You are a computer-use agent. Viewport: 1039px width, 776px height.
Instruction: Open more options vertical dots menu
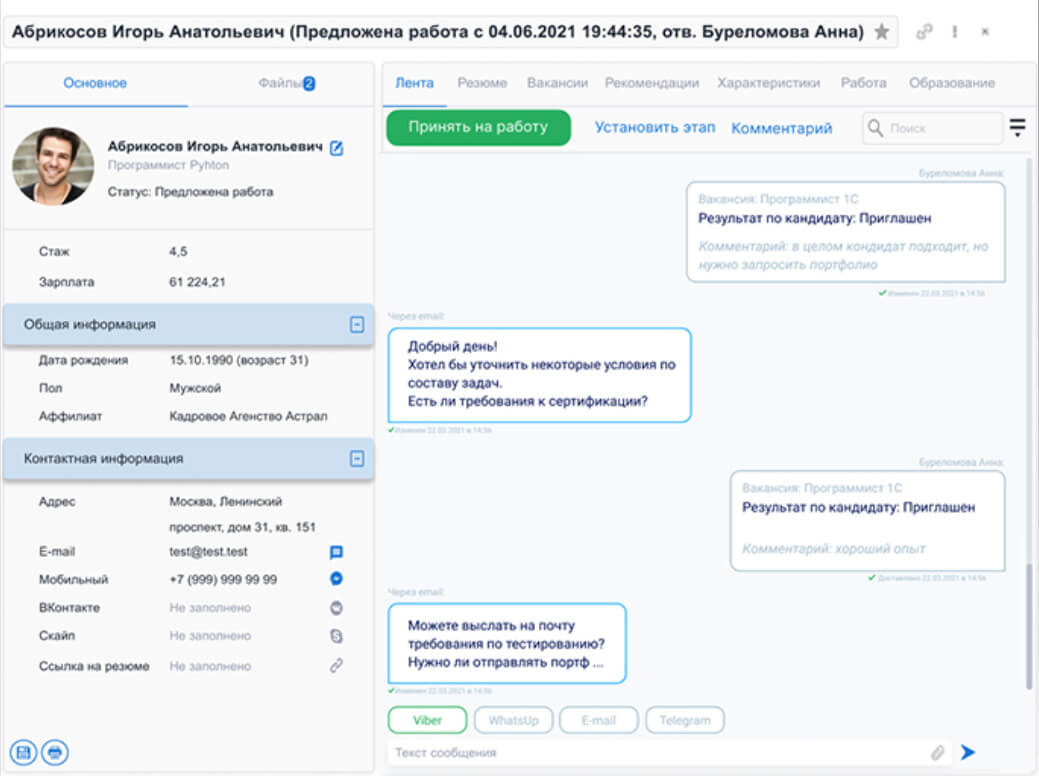pos(955,31)
